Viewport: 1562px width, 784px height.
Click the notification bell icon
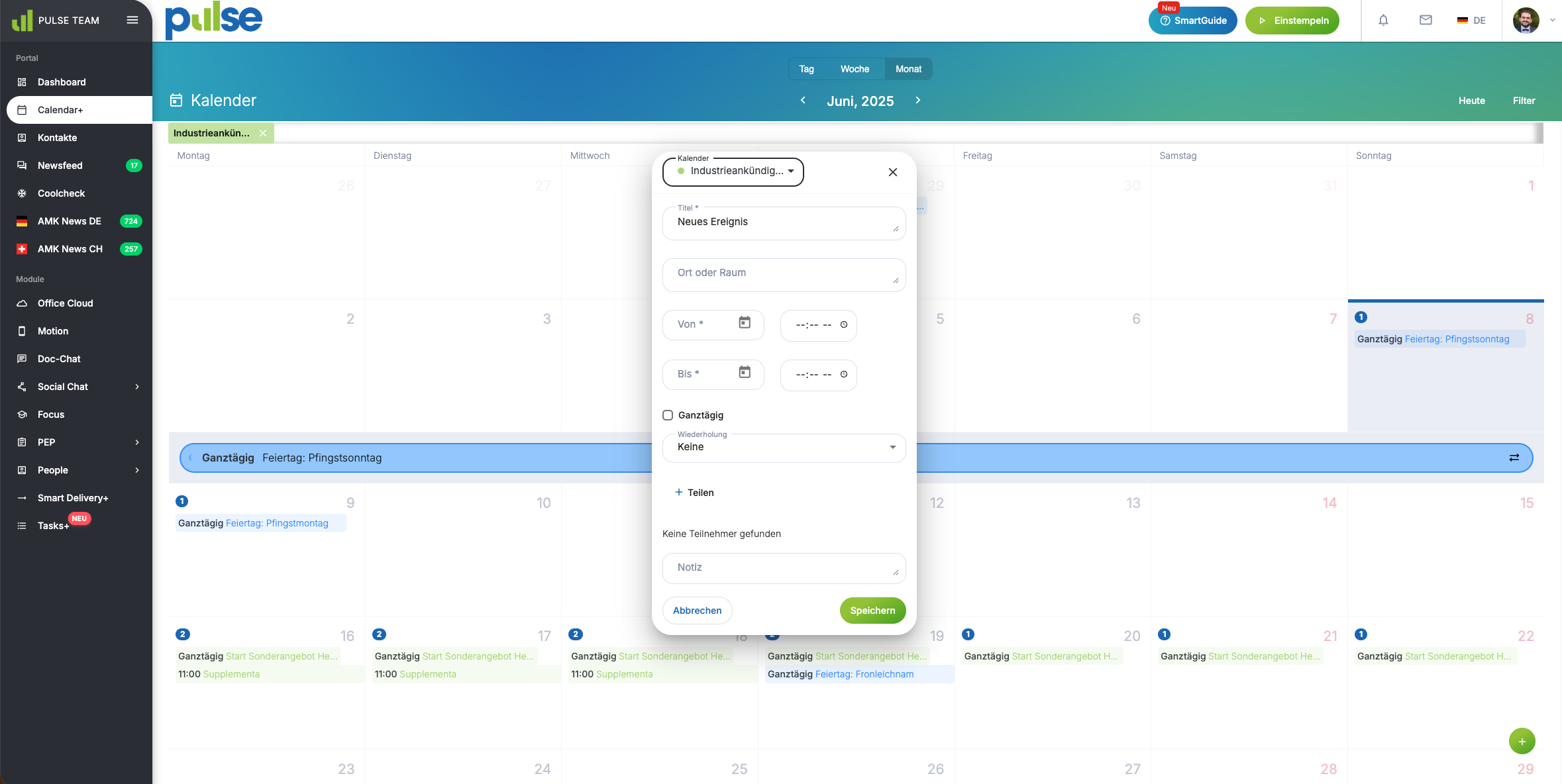point(1383,21)
